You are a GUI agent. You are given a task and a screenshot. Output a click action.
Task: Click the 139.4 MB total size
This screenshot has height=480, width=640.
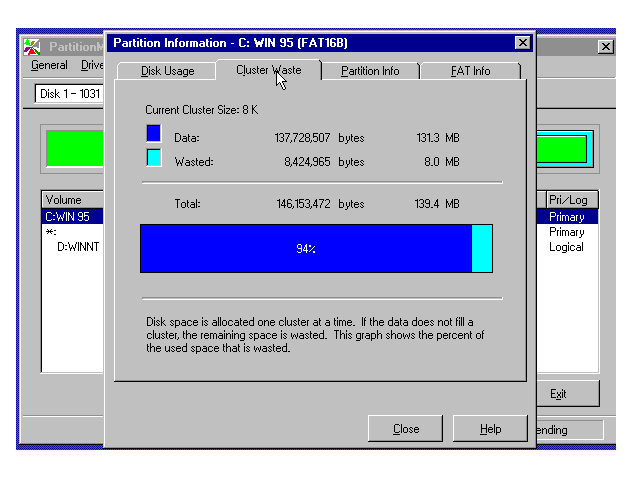coord(437,204)
